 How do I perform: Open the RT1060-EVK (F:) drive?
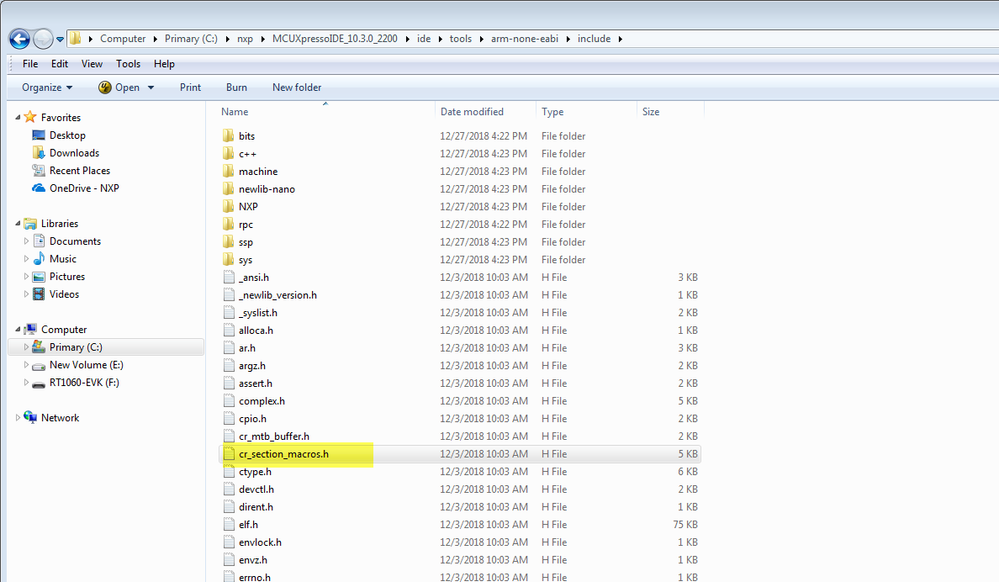click(x=85, y=380)
